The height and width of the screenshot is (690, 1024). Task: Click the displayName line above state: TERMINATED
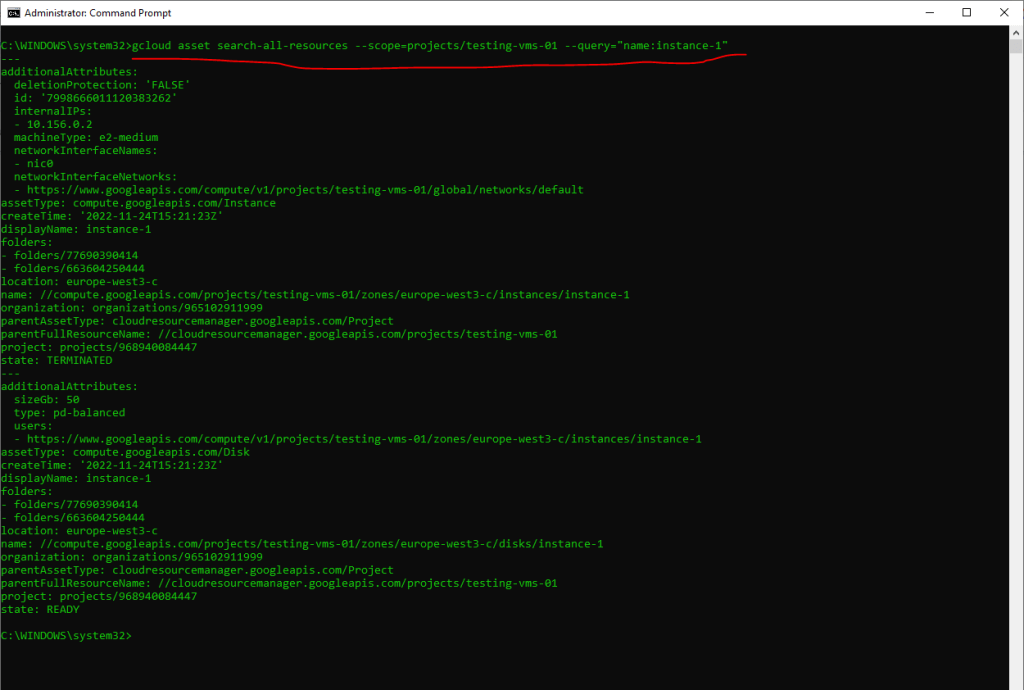click(76, 229)
